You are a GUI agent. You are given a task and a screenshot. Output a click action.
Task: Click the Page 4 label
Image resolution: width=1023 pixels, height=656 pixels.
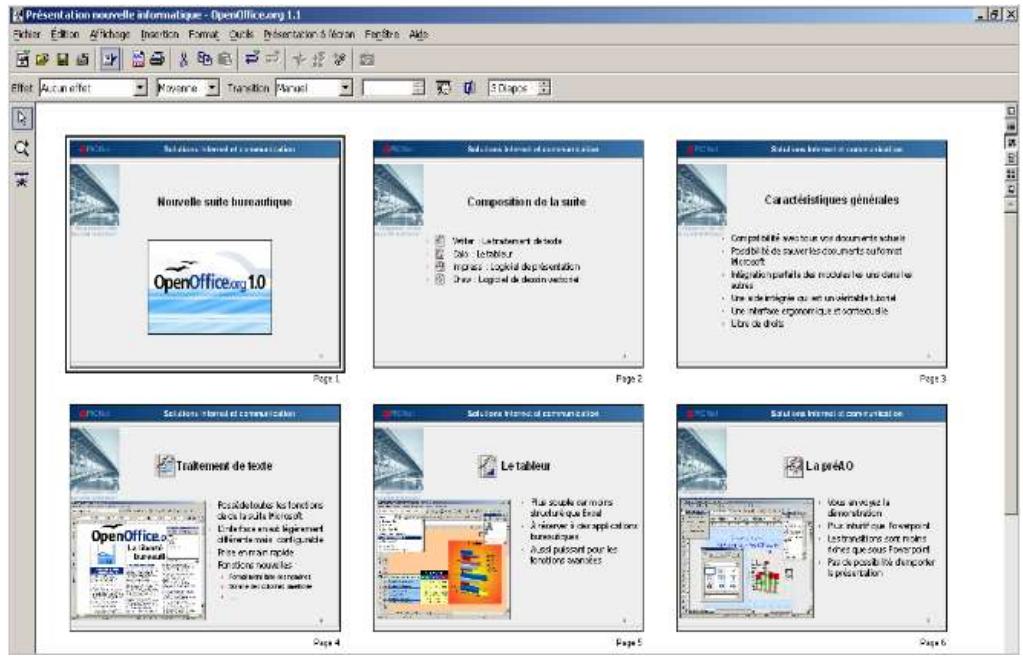tap(326, 643)
